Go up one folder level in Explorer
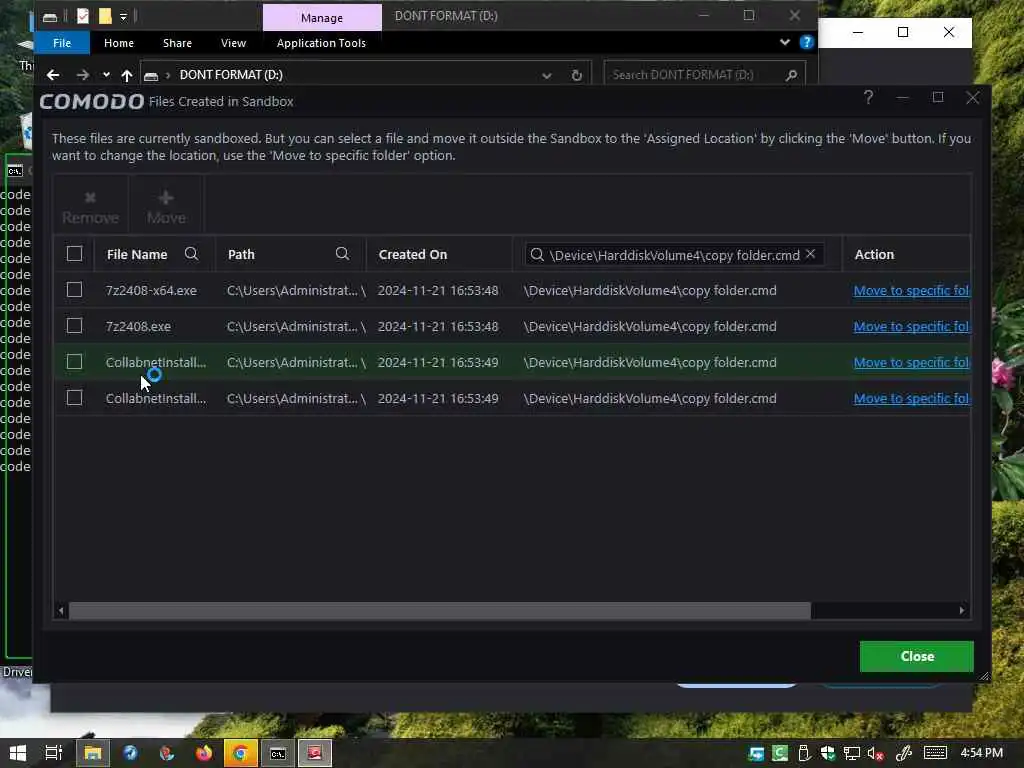Viewport: 1024px width, 768px height. pos(127,75)
